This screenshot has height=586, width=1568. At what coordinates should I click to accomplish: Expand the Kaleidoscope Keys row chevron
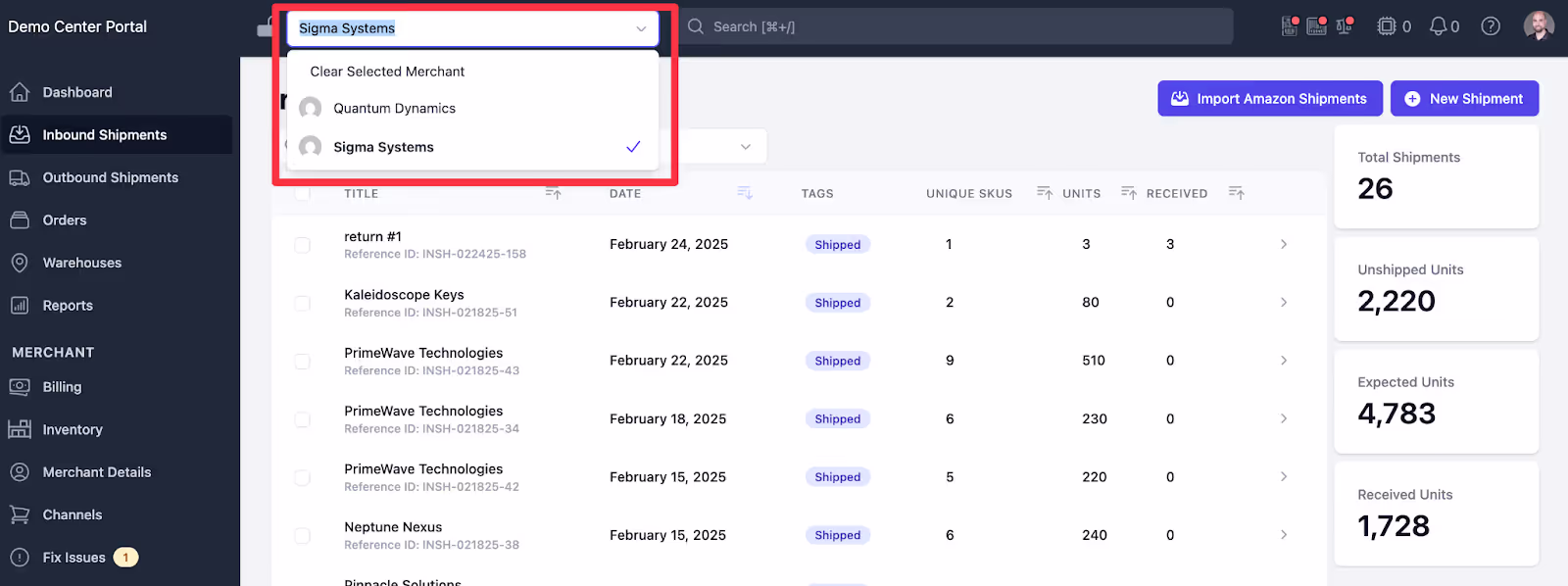pos(1284,302)
